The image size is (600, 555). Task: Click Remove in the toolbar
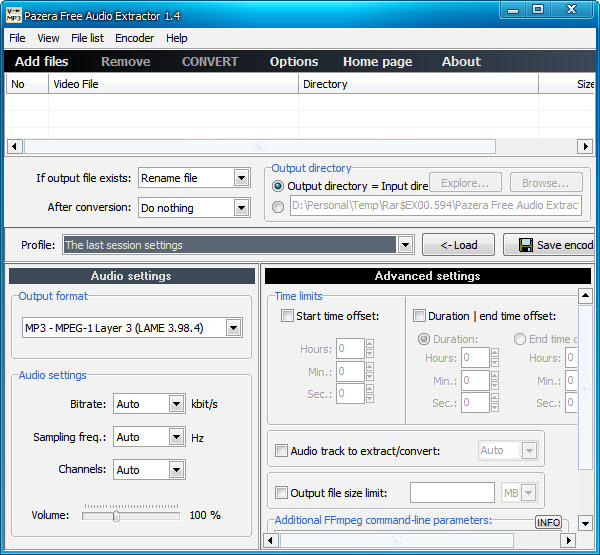(x=126, y=62)
